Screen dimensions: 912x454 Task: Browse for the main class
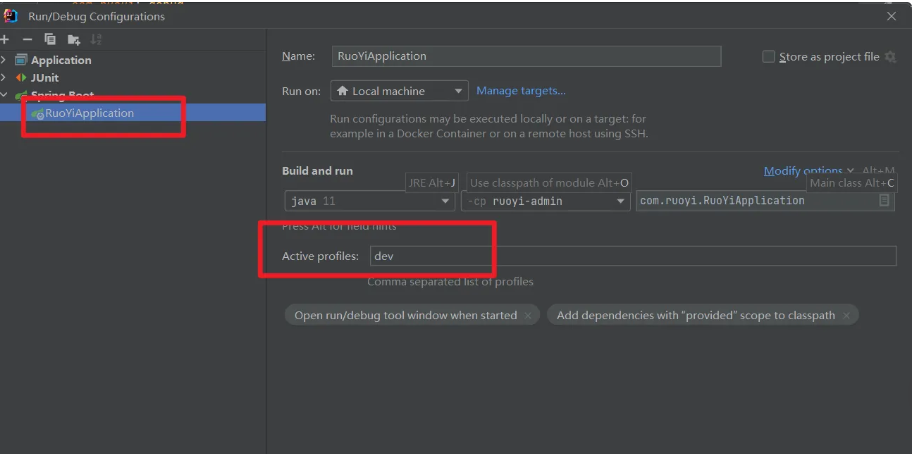click(x=884, y=201)
